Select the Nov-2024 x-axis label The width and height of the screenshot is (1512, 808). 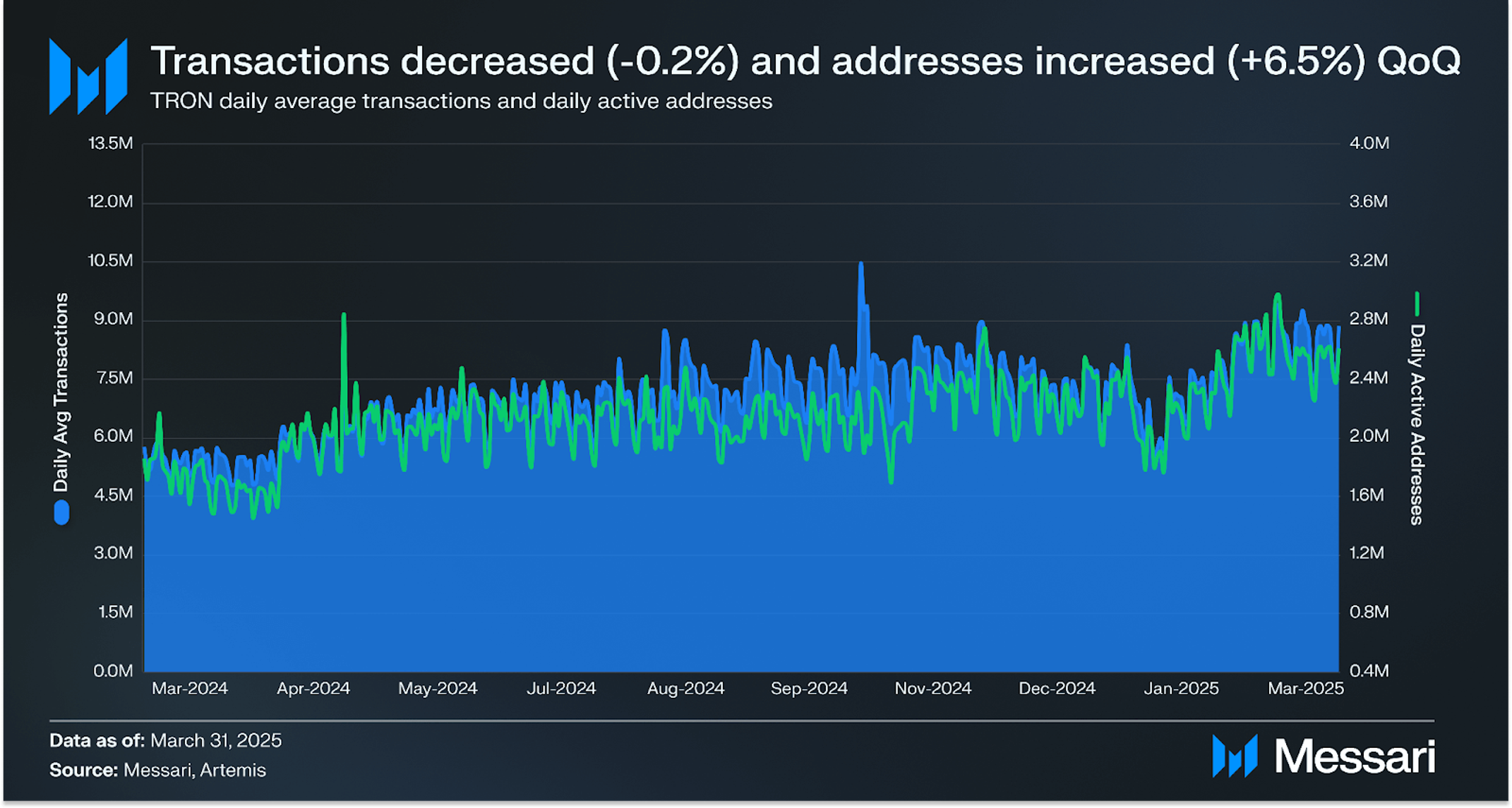coord(933,689)
